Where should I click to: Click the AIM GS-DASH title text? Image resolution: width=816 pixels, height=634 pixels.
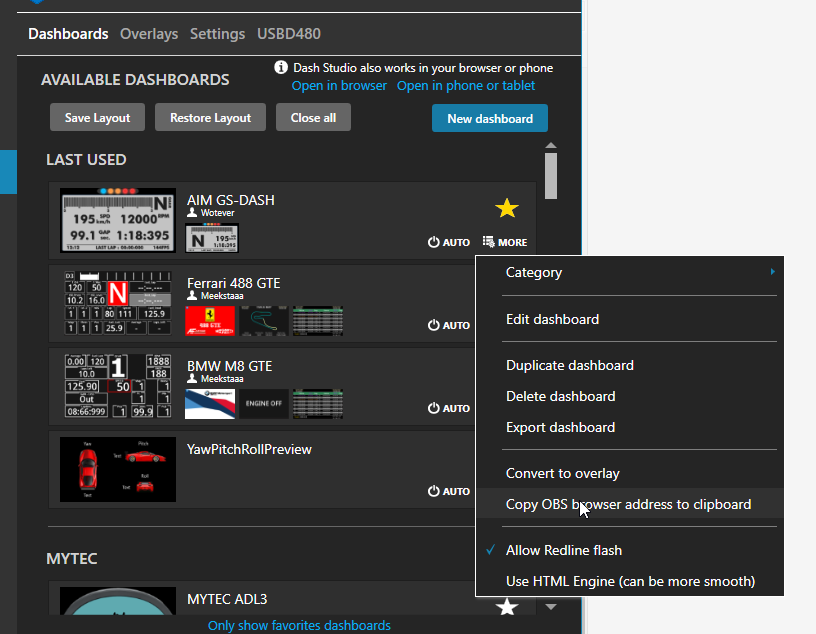[231, 200]
